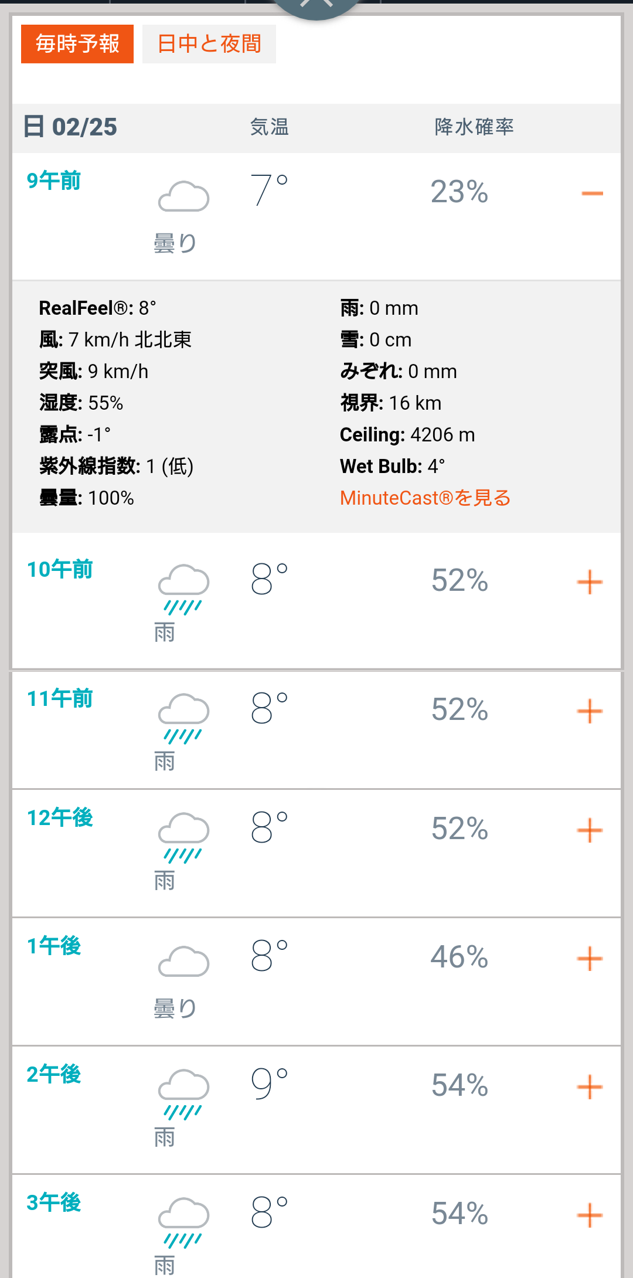Expand the 3午後 forecast details

(x=590, y=1215)
